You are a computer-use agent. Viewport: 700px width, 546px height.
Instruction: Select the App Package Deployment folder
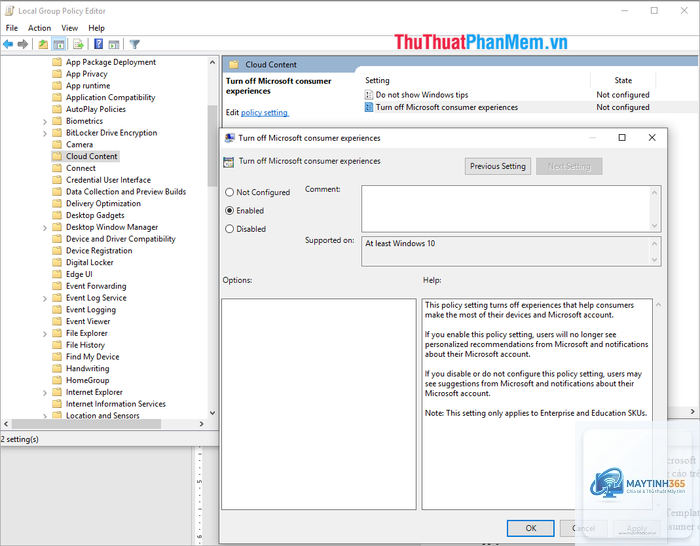point(111,62)
